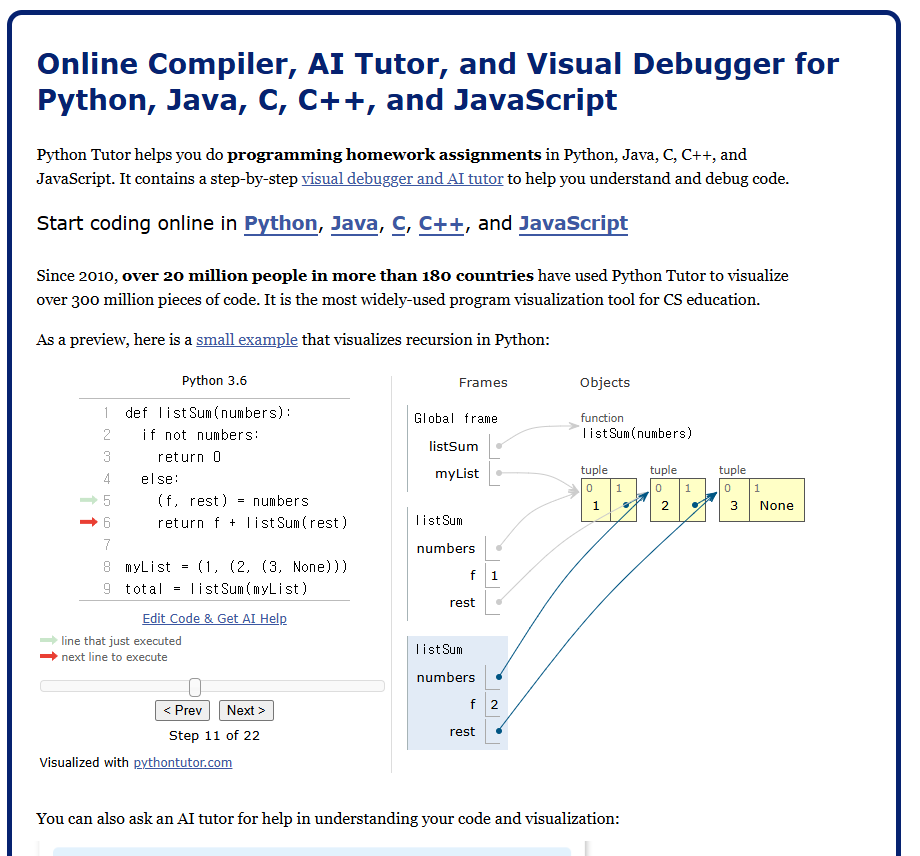Click the execution step slider handle
920x856 pixels.
195,687
